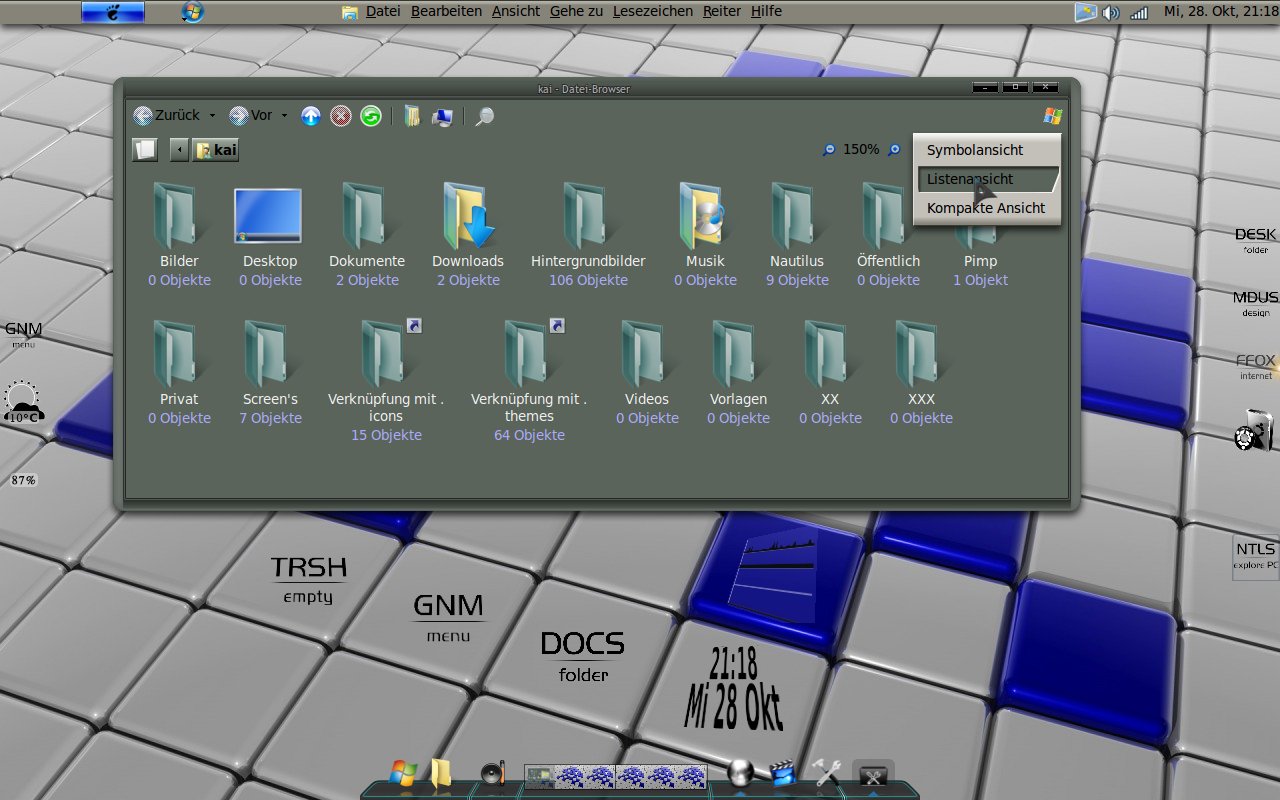This screenshot has width=1280, height=800.
Task: Click the Pimp folder label
Action: pos(980,261)
